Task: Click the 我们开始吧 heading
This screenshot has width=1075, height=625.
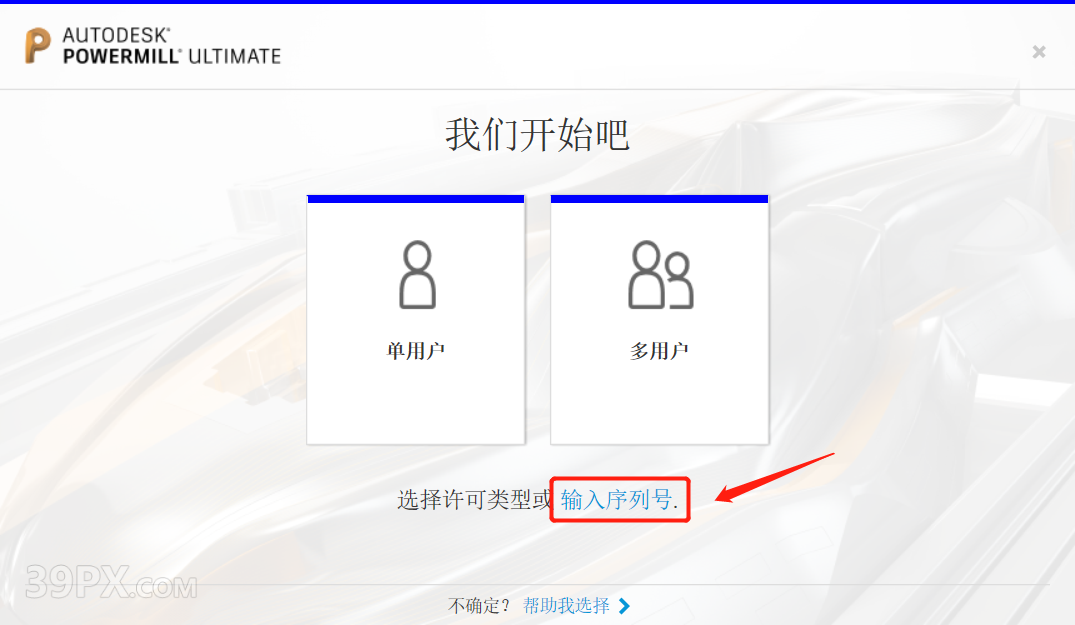Action: pos(538,134)
